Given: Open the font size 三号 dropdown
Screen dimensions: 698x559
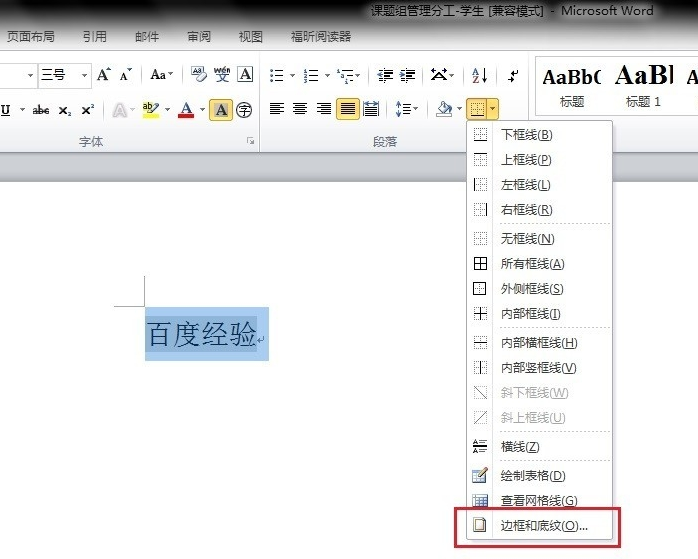Looking at the screenshot, I should pyautogui.click(x=85, y=75).
